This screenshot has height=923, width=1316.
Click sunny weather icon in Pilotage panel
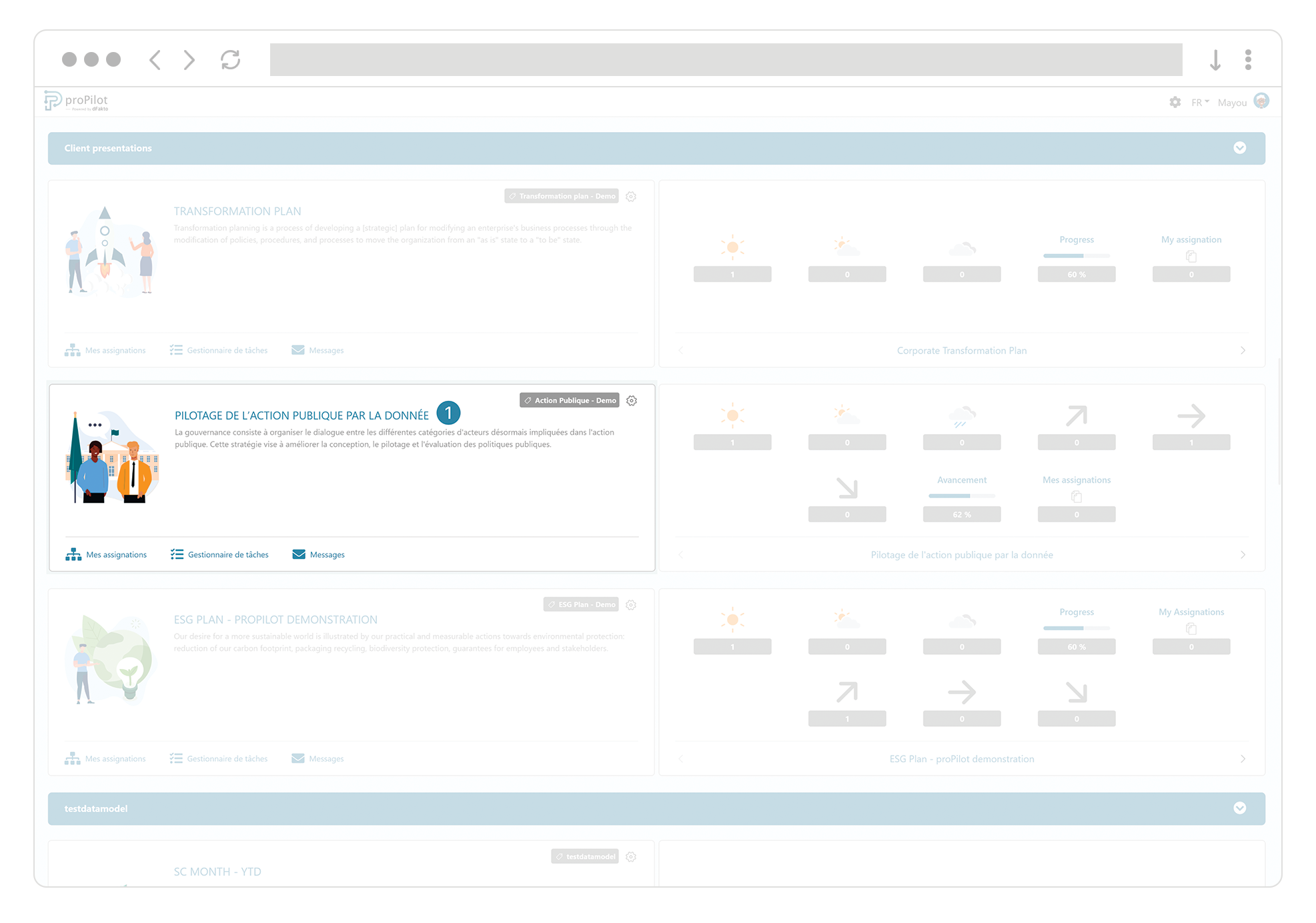(732, 415)
